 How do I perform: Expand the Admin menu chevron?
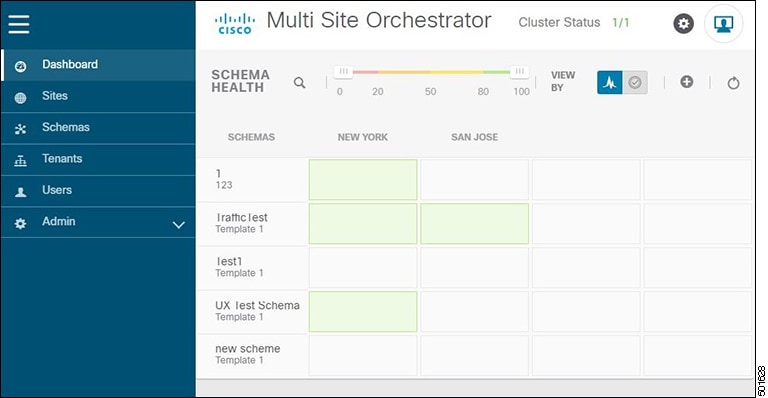point(179,225)
